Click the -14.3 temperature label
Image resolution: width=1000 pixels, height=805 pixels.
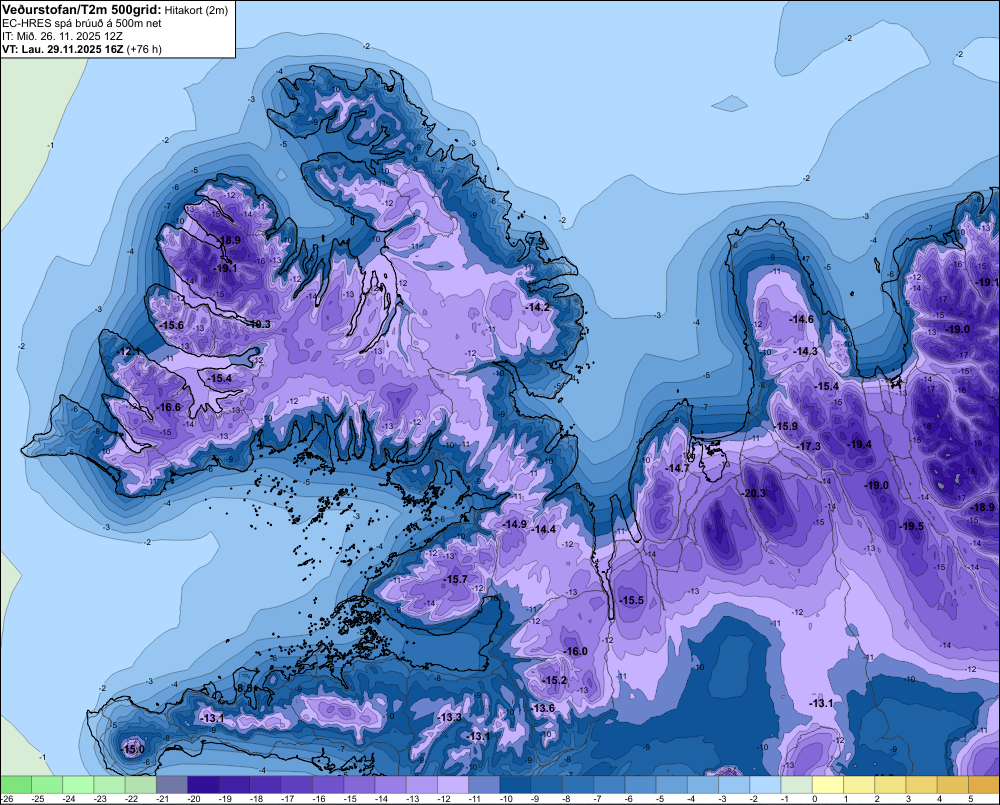click(x=805, y=351)
